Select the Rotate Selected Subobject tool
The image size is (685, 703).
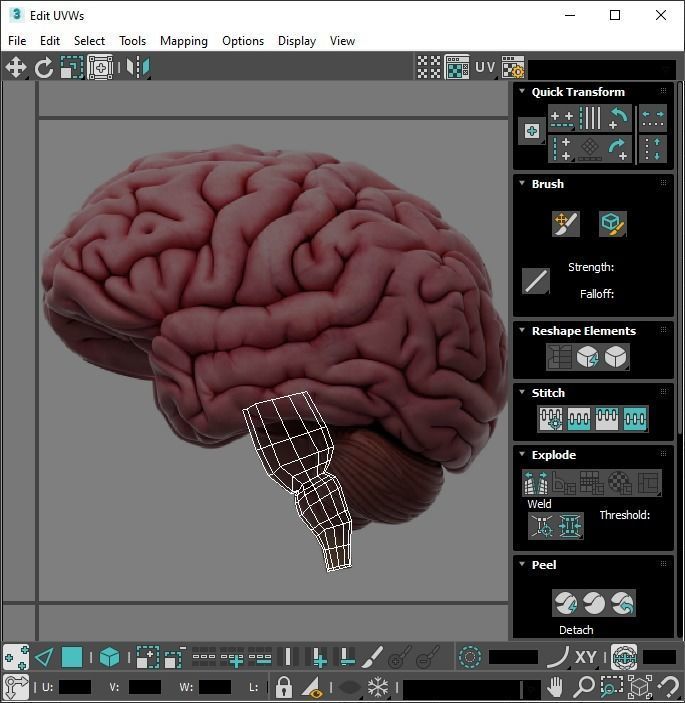[x=43, y=67]
